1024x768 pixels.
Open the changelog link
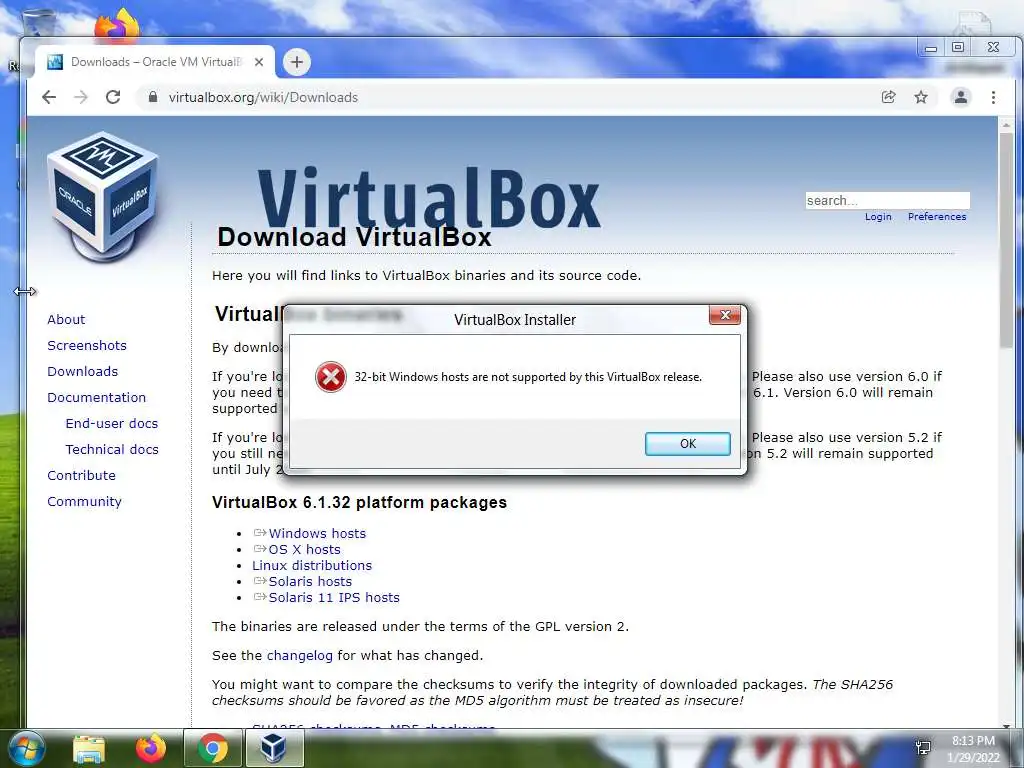pos(300,656)
